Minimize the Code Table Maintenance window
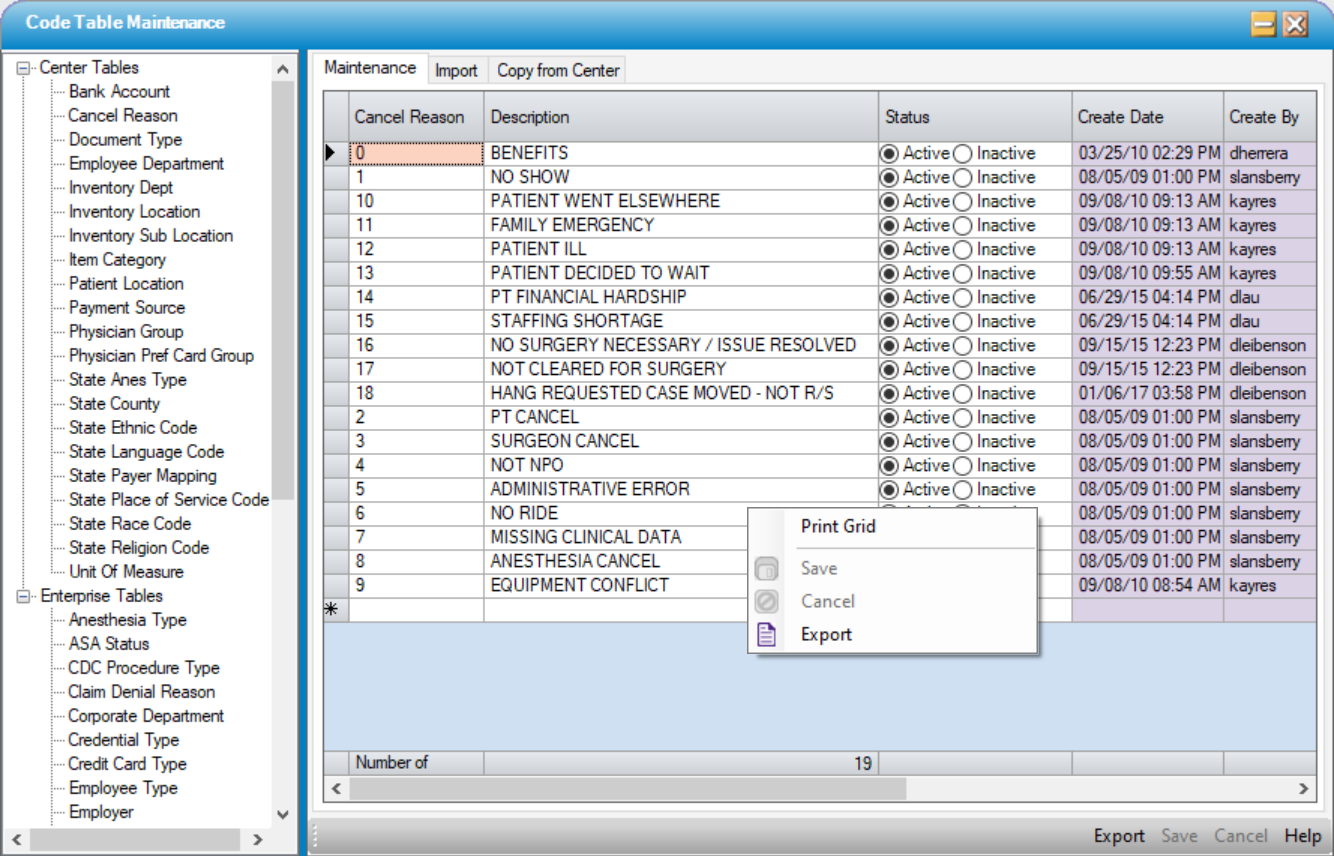The width and height of the screenshot is (1334, 856). point(1263,24)
